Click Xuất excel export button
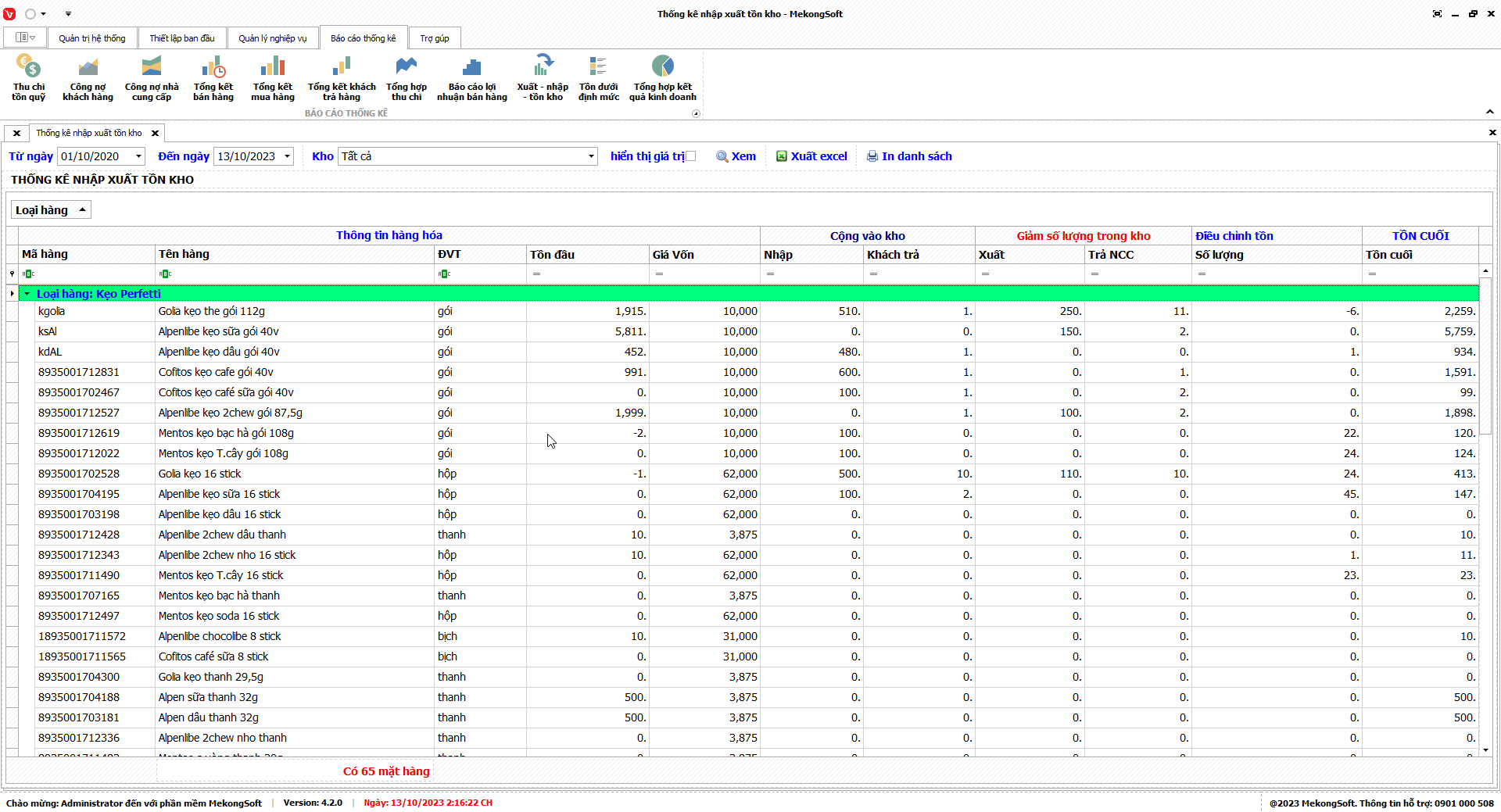1501x812 pixels. coord(811,156)
